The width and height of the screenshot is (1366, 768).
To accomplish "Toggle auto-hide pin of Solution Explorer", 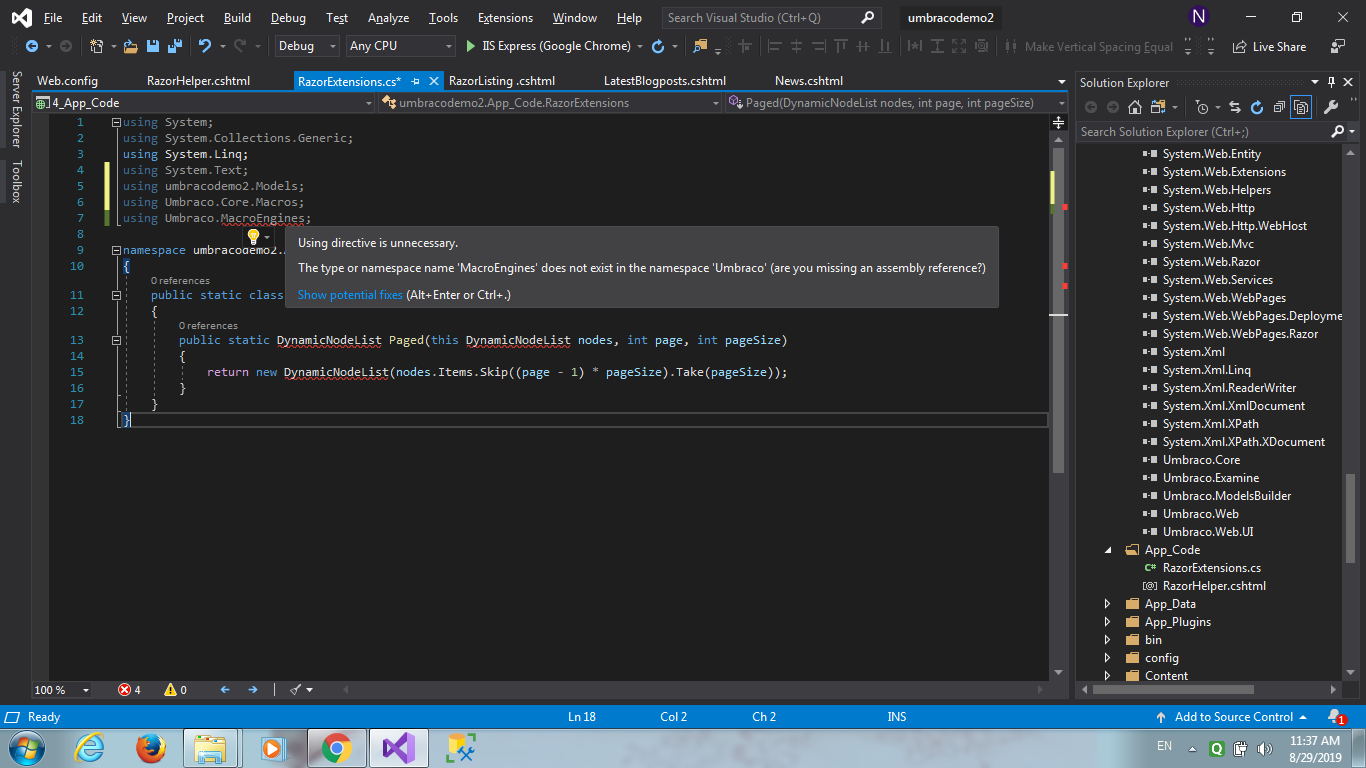I will point(1331,82).
